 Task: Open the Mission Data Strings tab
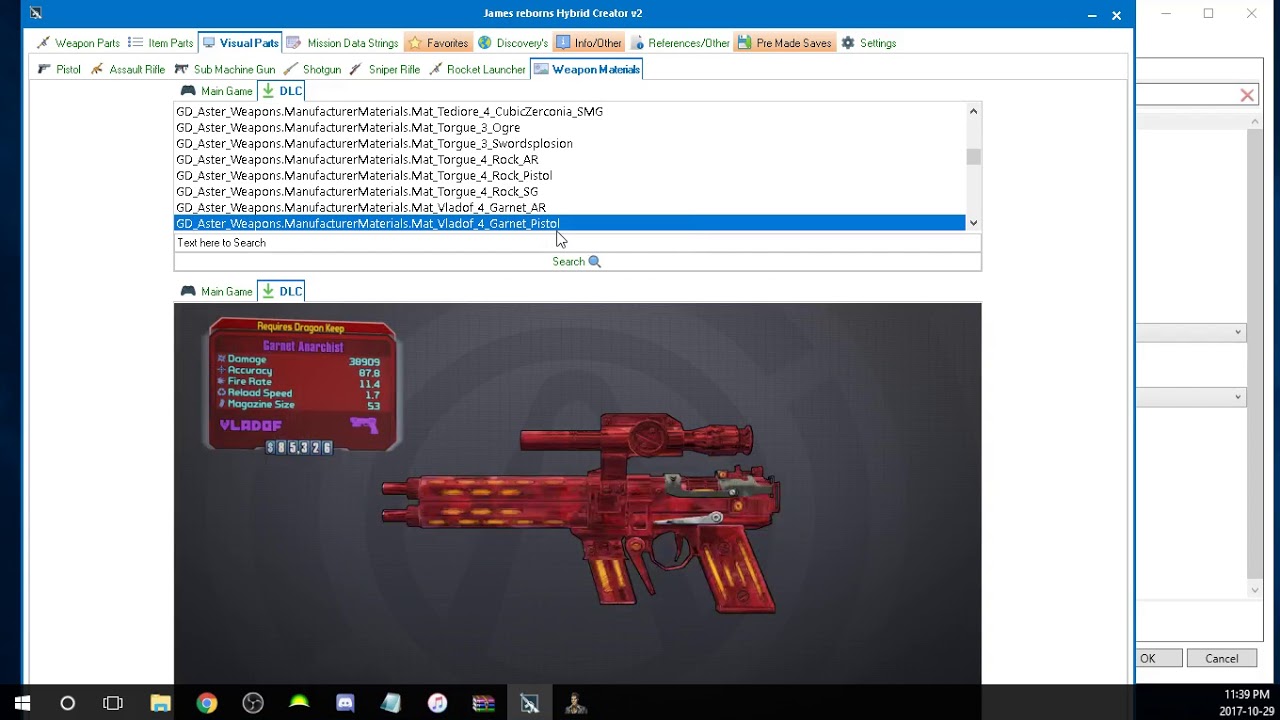pos(342,43)
